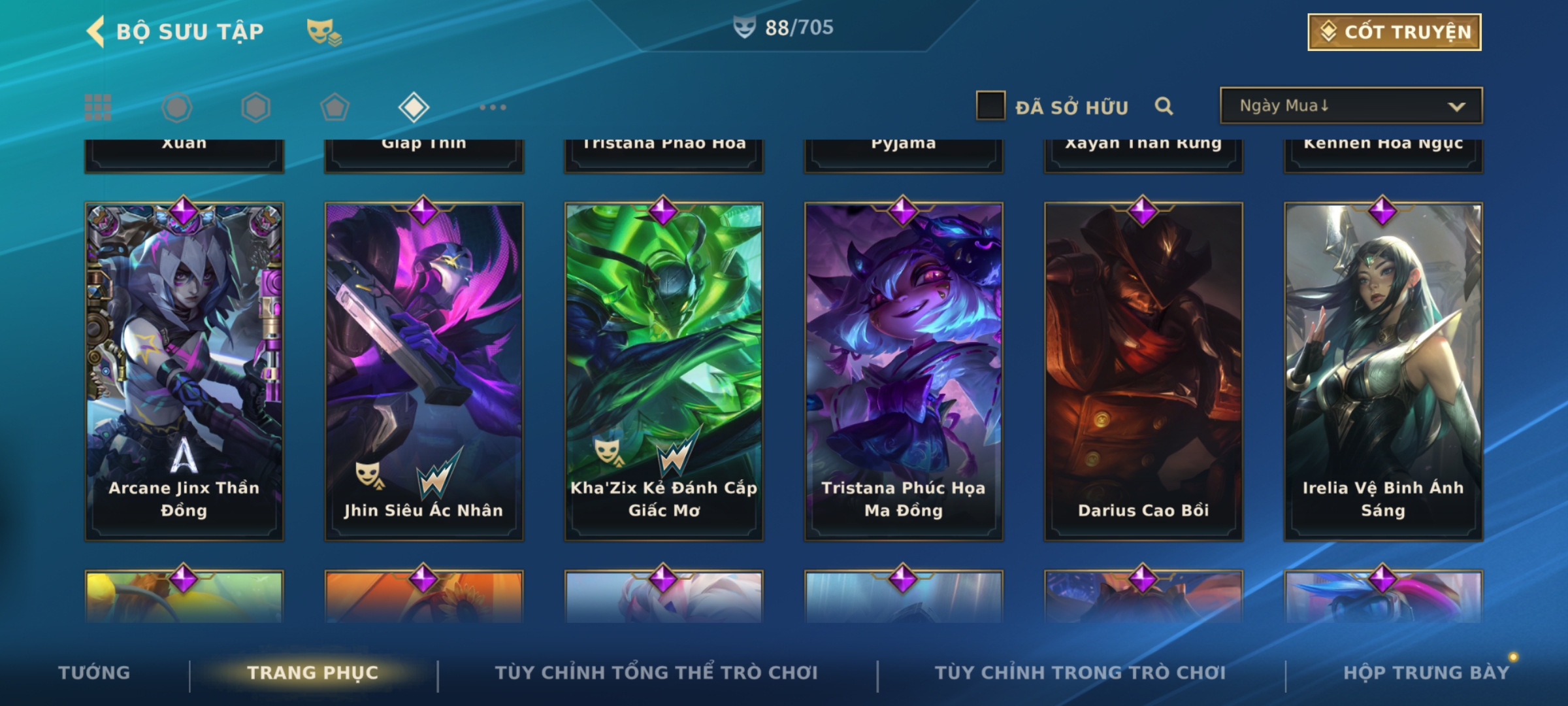Image resolution: width=1568 pixels, height=706 pixels.
Task: Select the pentagon rarity filter icon
Action: pos(335,107)
